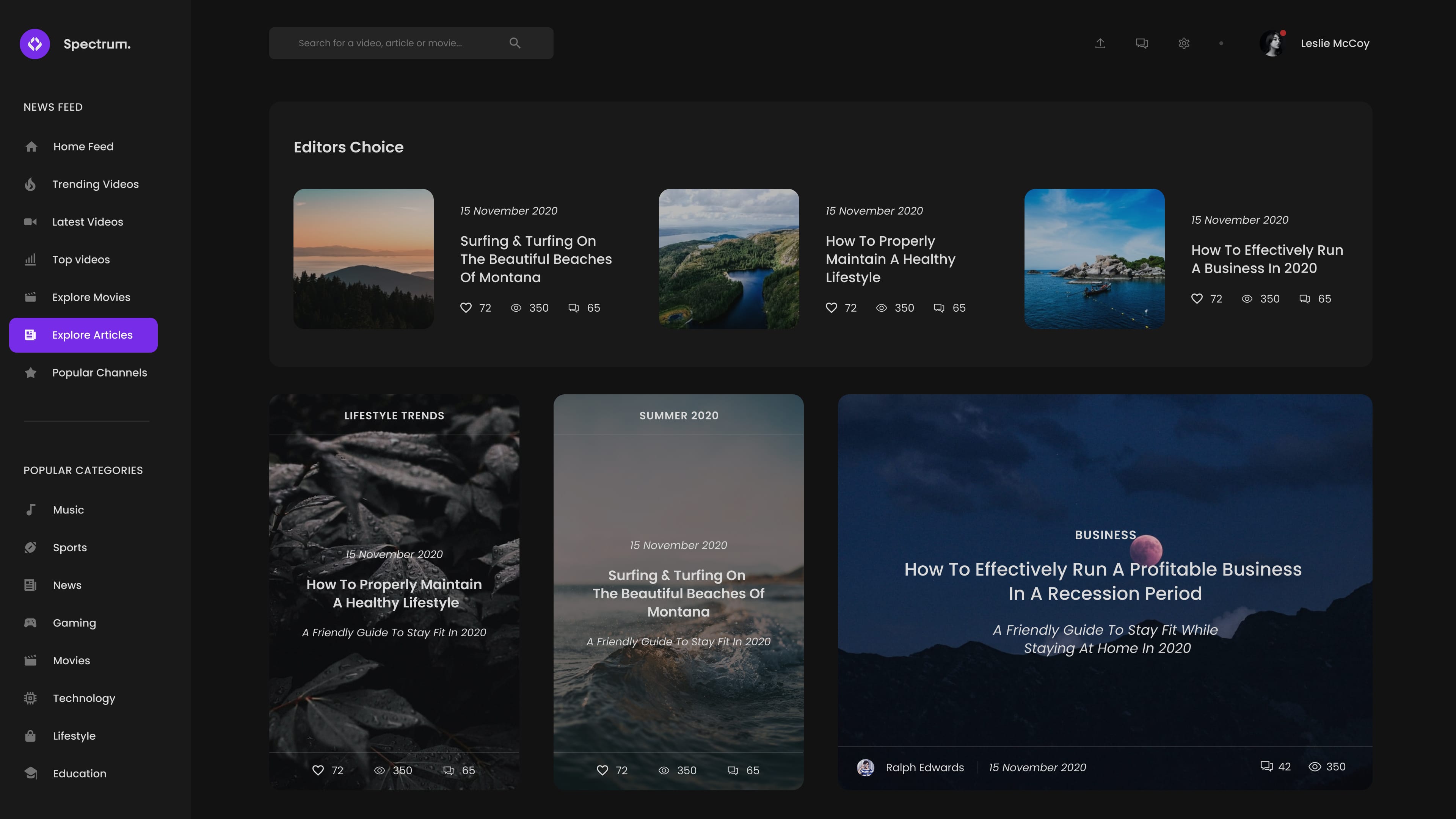Viewport: 1456px width, 819px height.
Task: Click the search magnifier icon
Action: coord(515,43)
